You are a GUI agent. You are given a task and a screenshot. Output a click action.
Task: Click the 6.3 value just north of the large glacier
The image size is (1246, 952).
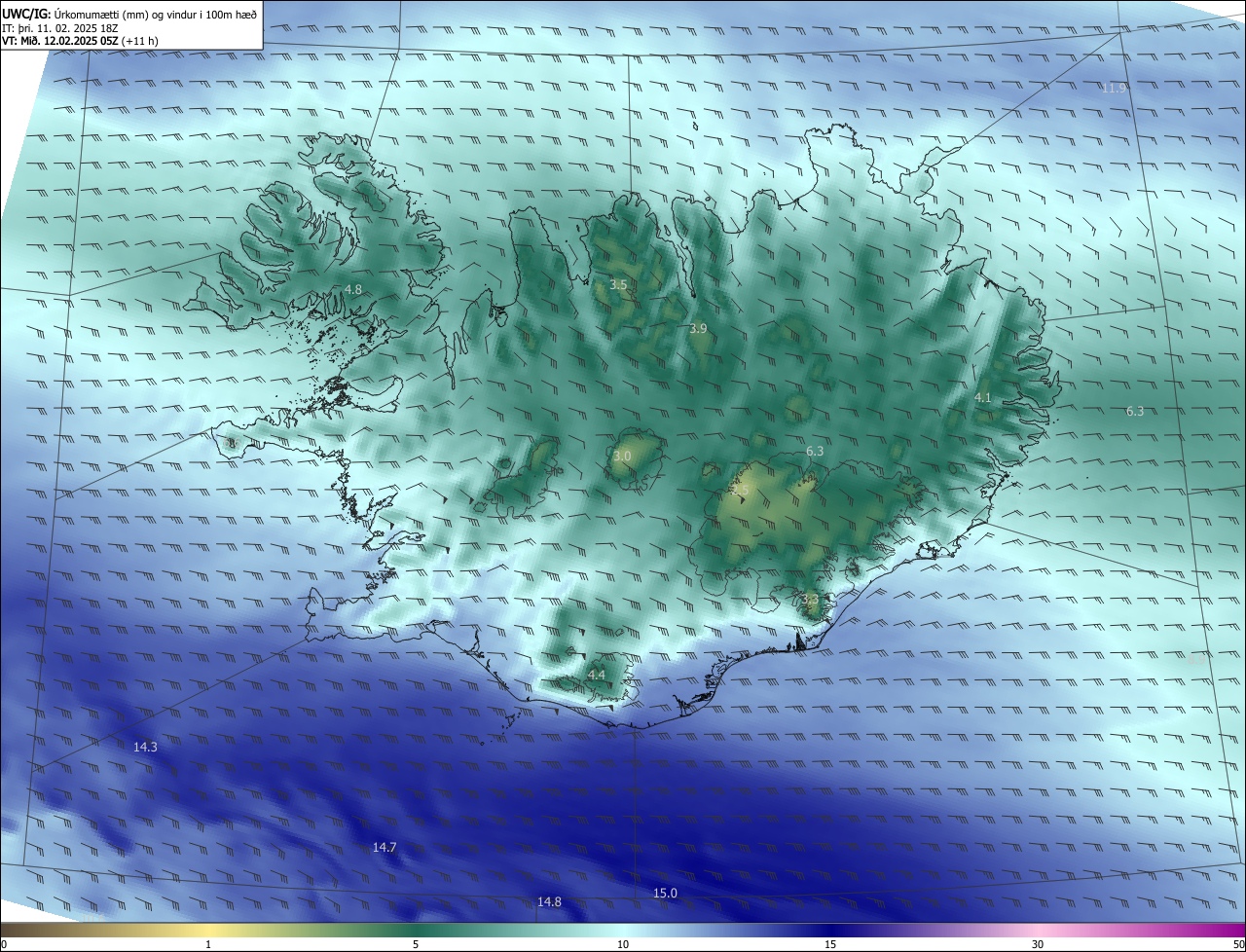[x=815, y=451]
